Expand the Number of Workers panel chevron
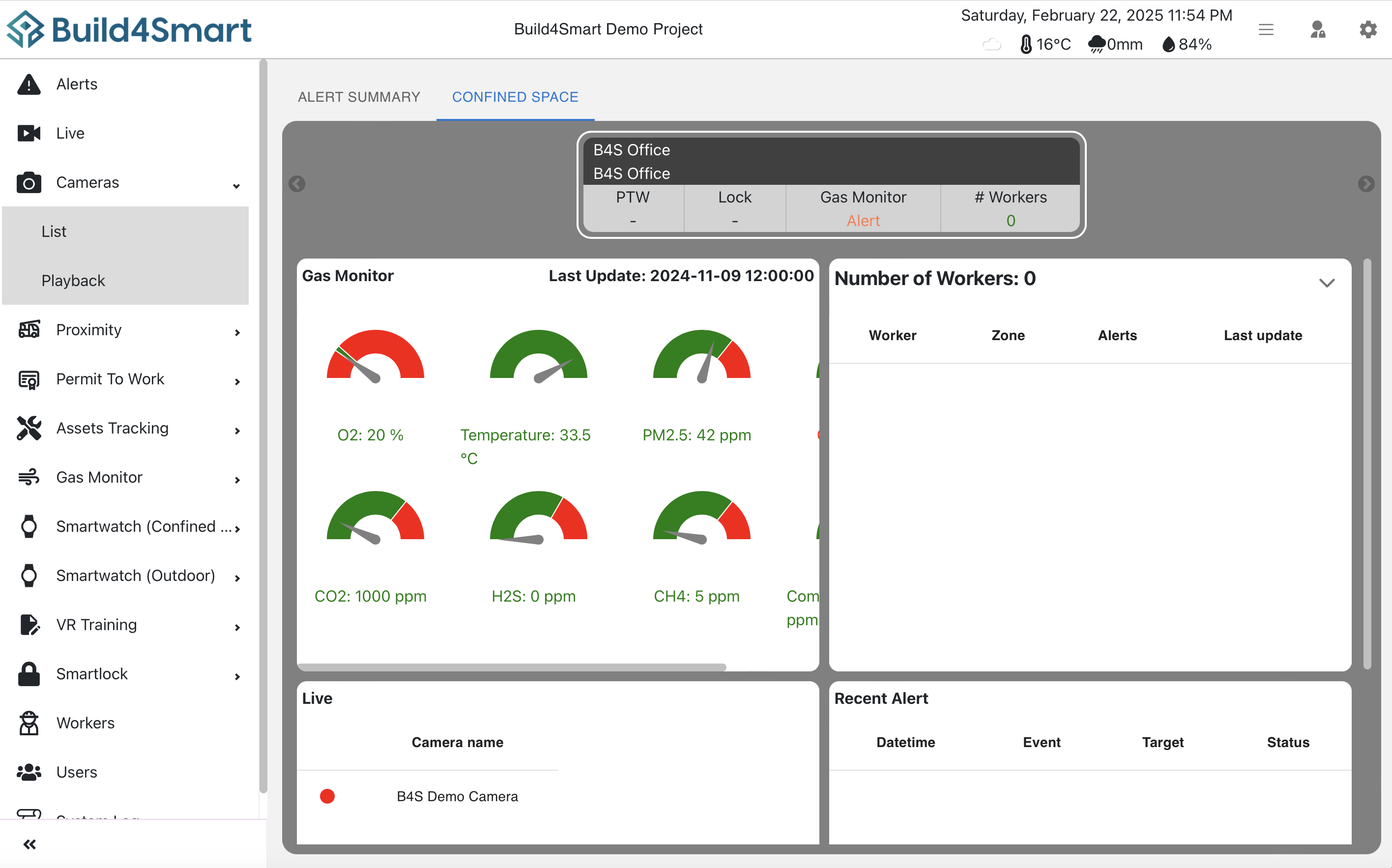Image resolution: width=1392 pixels, height=868 pixels. 1327,283
